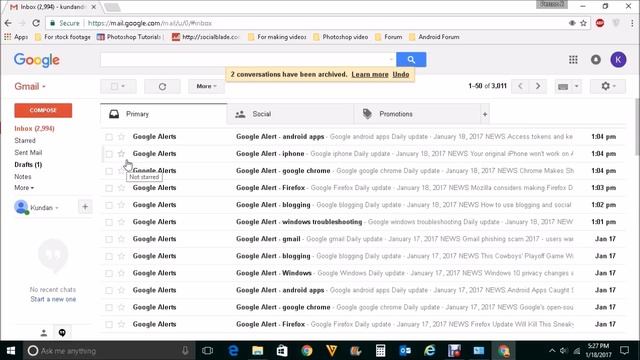The height and width of the screenshot is (360, 640).
Task: Select the Firefox Jan 17 email checkbox
Action: tap(109, 324)
